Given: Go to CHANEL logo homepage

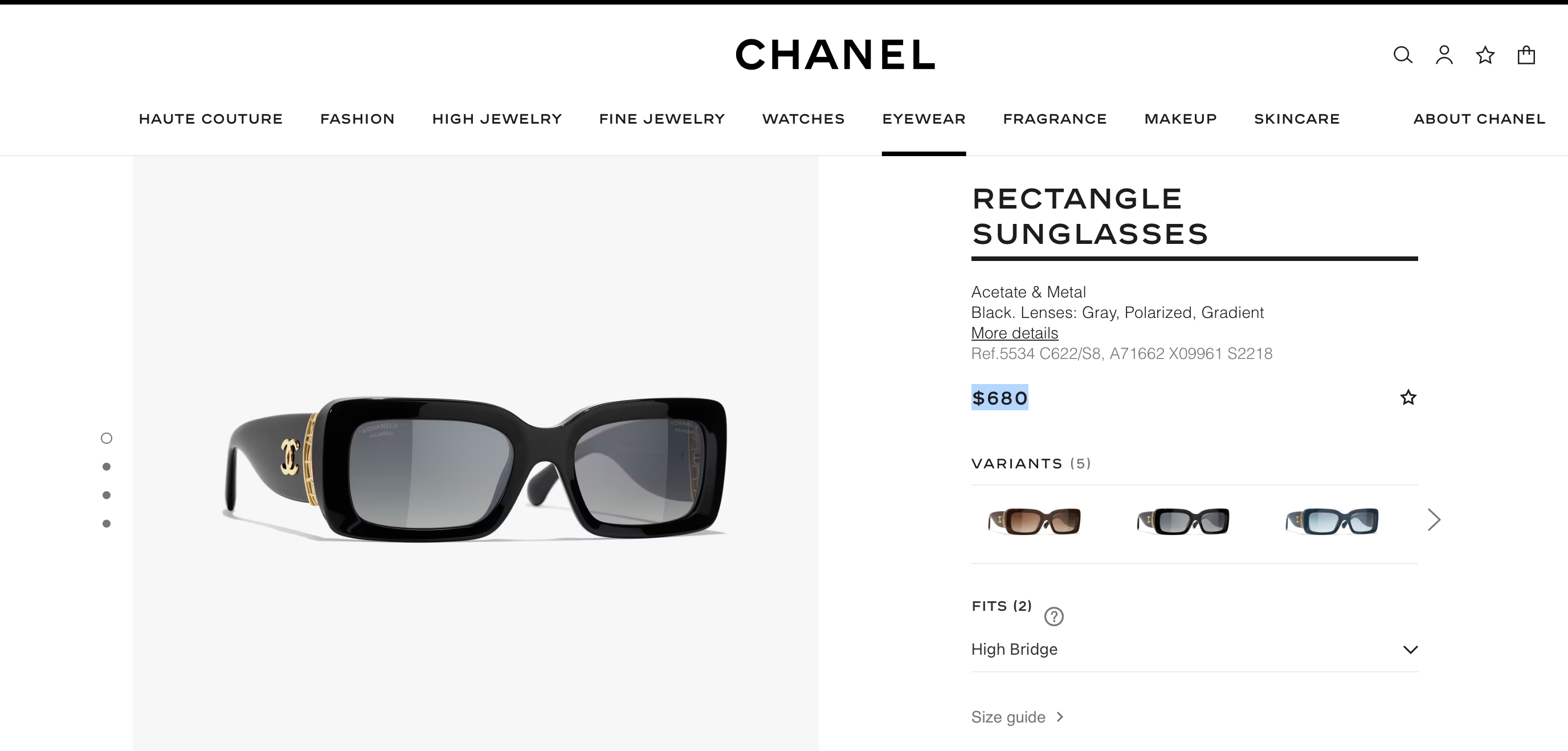Looking at the screenshot, I should coord(835,55).
